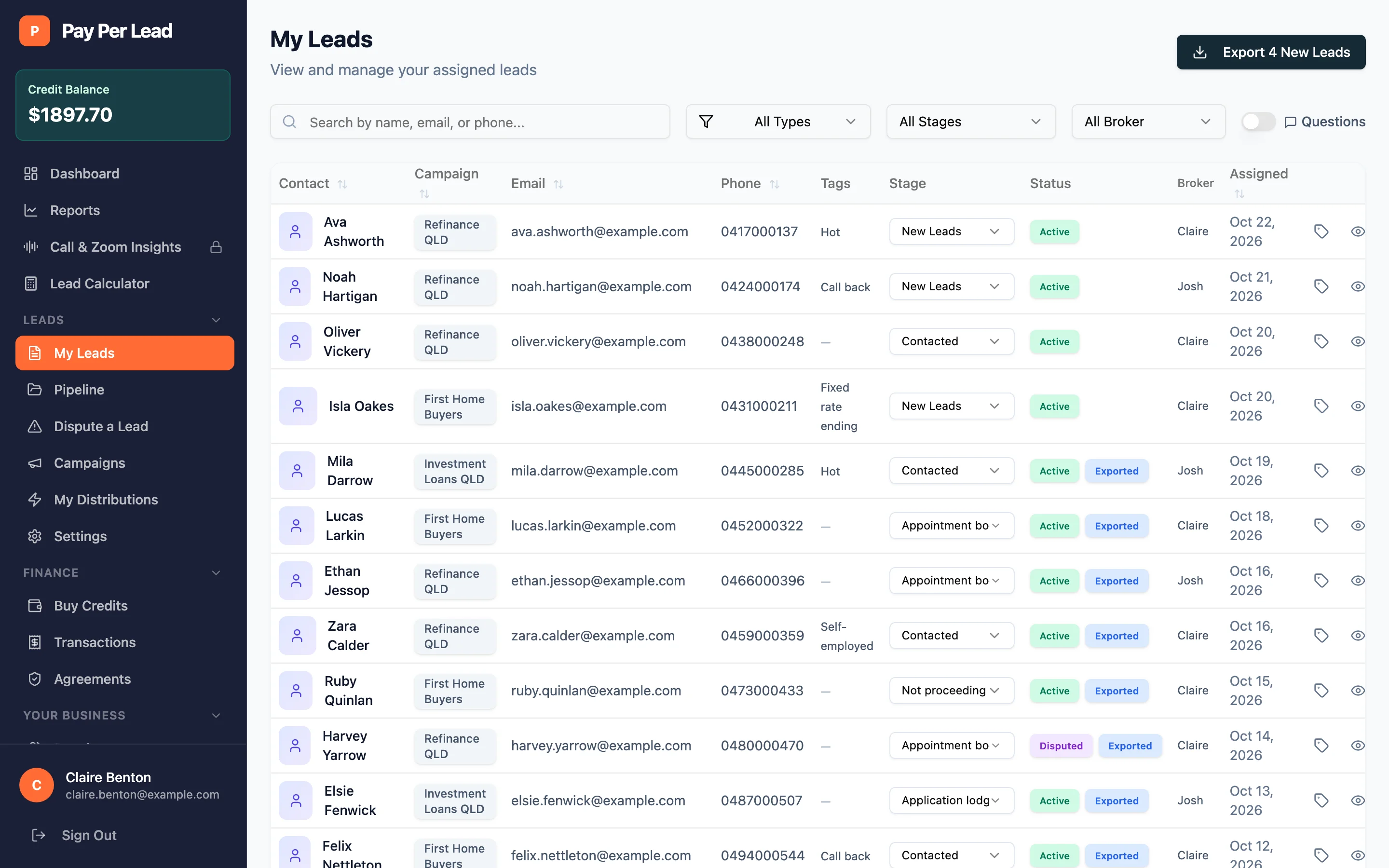Click the Questions speech bubble icon

coord(1290,122)
